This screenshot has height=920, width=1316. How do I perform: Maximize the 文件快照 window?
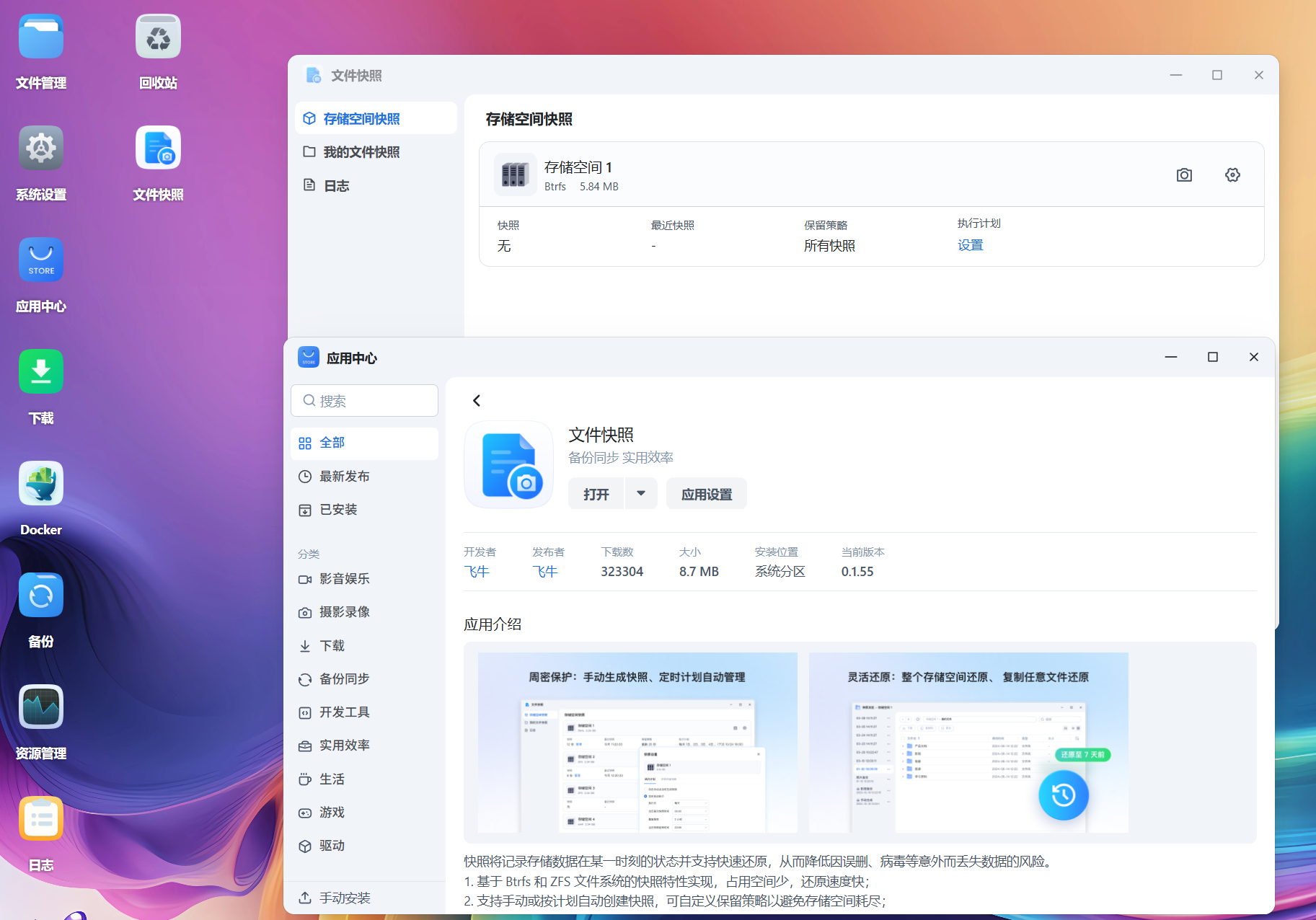[1217, 75]
